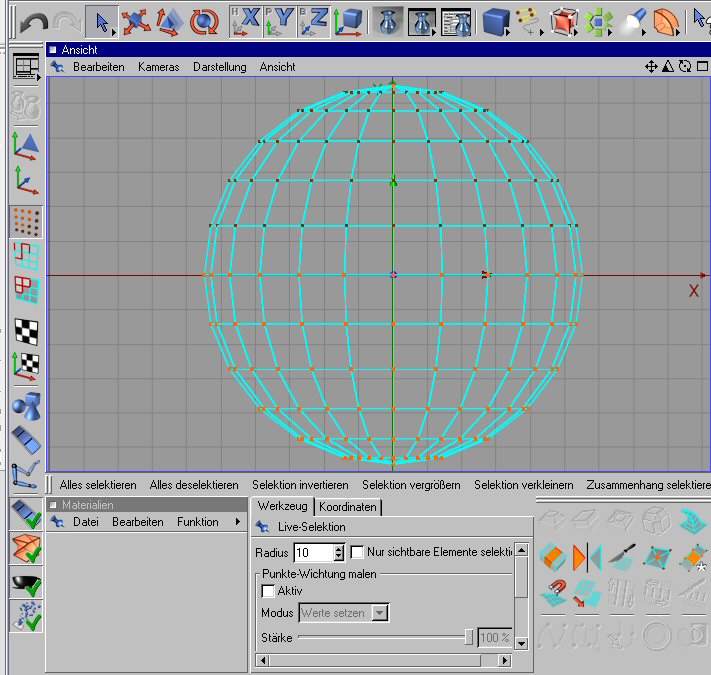Image resolution: width=711 pixels, height=675 pixels.
Task: Select the Knife tool icon
Action: (622, 557)
